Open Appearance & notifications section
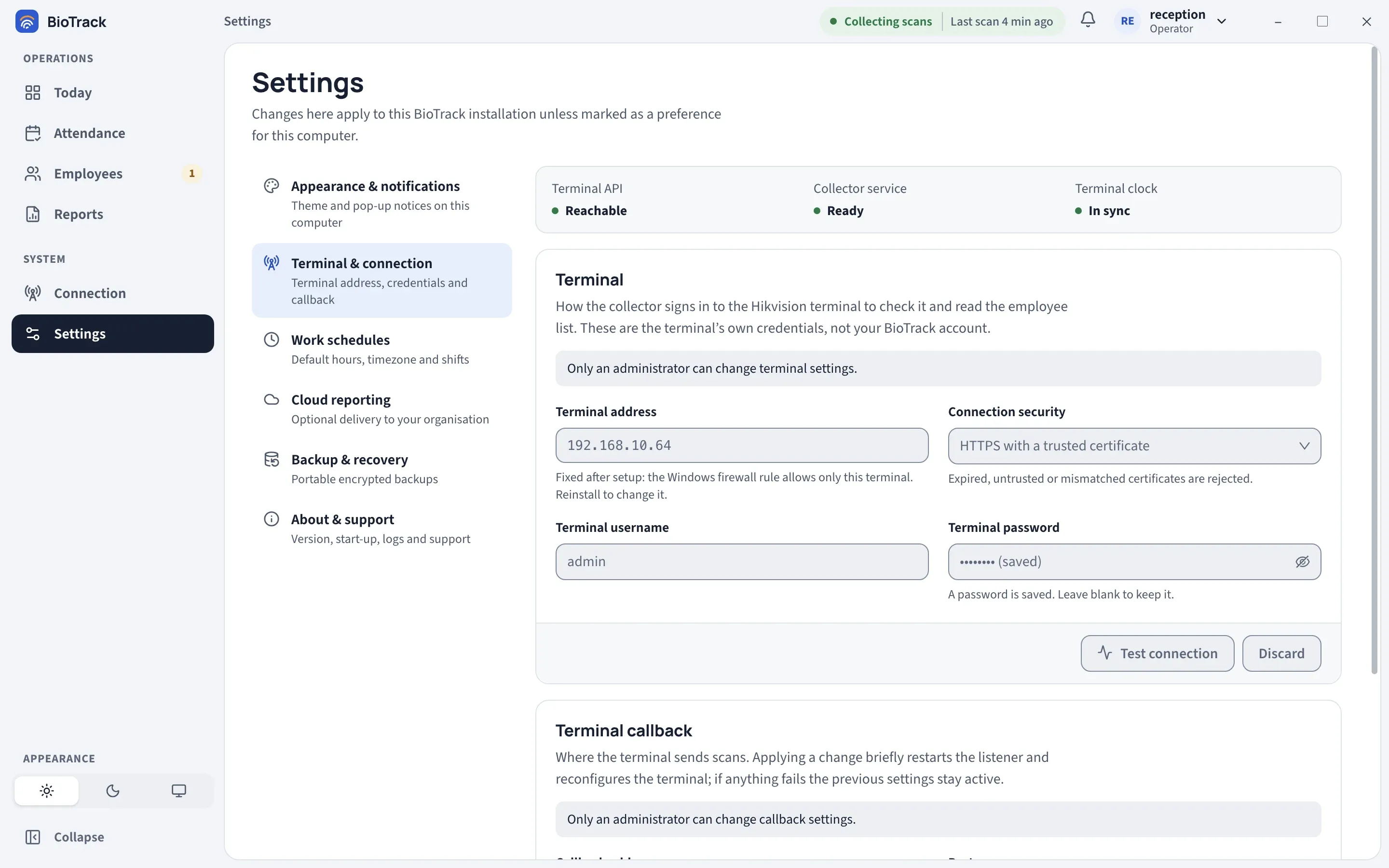 pyautogui.click(x=381, y=203)
